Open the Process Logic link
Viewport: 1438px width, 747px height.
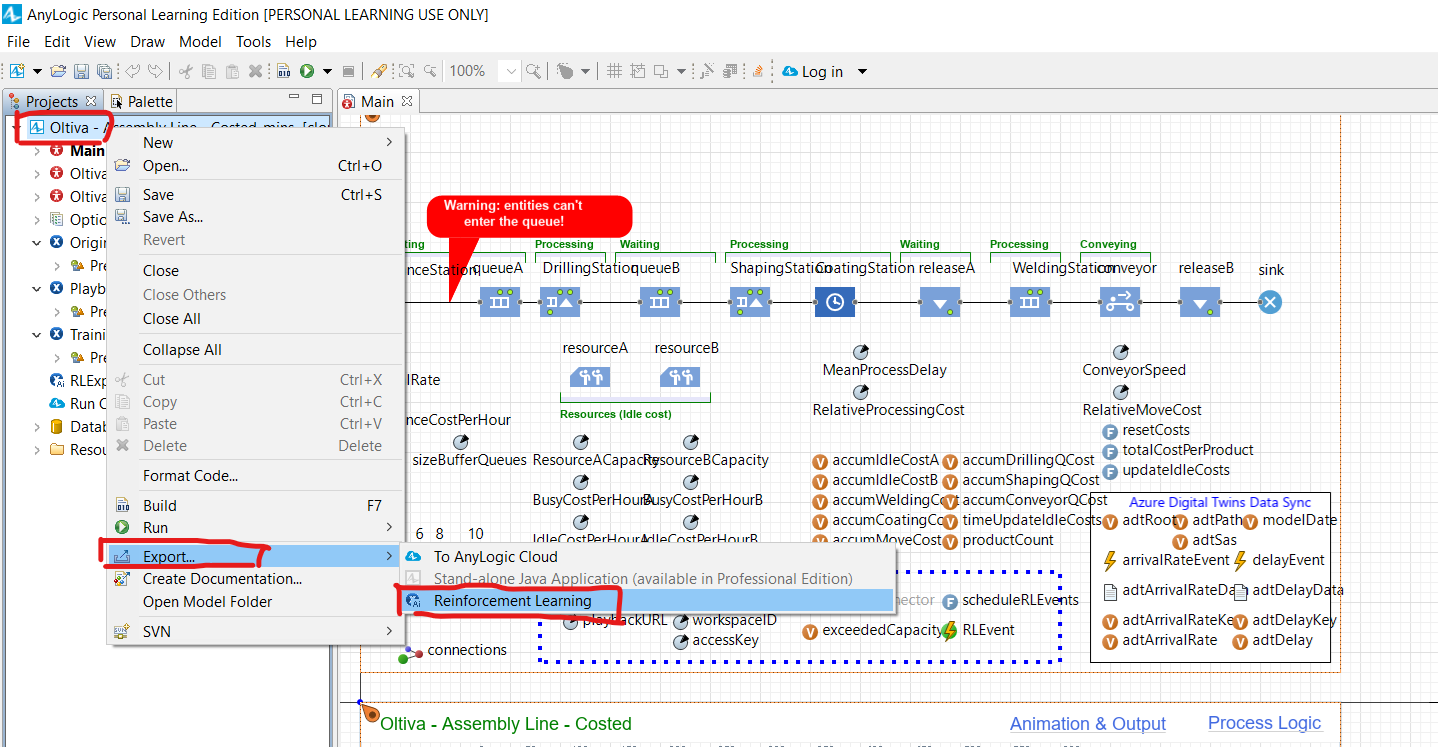coord(1265,723)
